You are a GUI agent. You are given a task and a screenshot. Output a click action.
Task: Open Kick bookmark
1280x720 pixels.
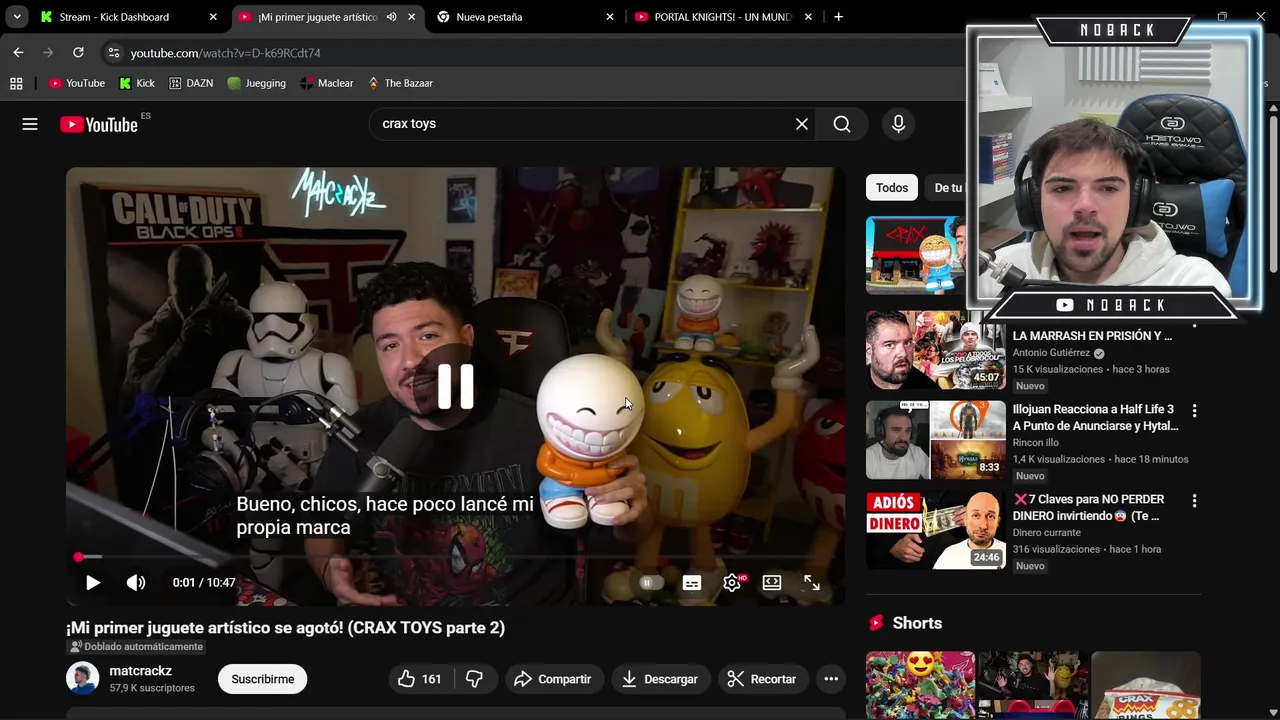click(137, 83)
